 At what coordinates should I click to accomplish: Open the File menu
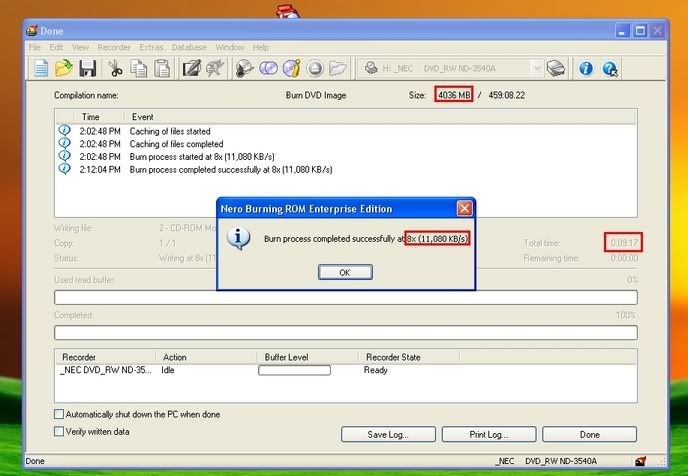point(34,47)
